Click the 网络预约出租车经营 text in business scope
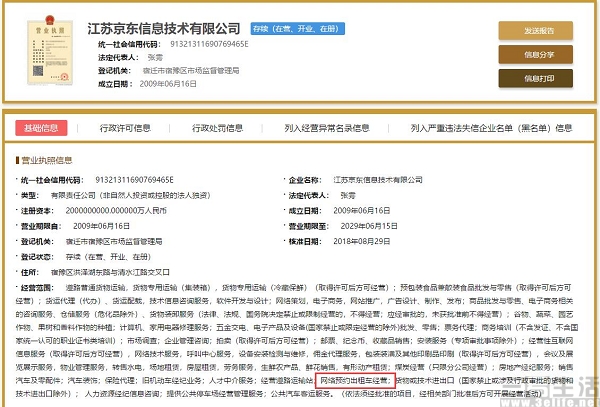Viewport: 600px width, 407px height. 356,380
